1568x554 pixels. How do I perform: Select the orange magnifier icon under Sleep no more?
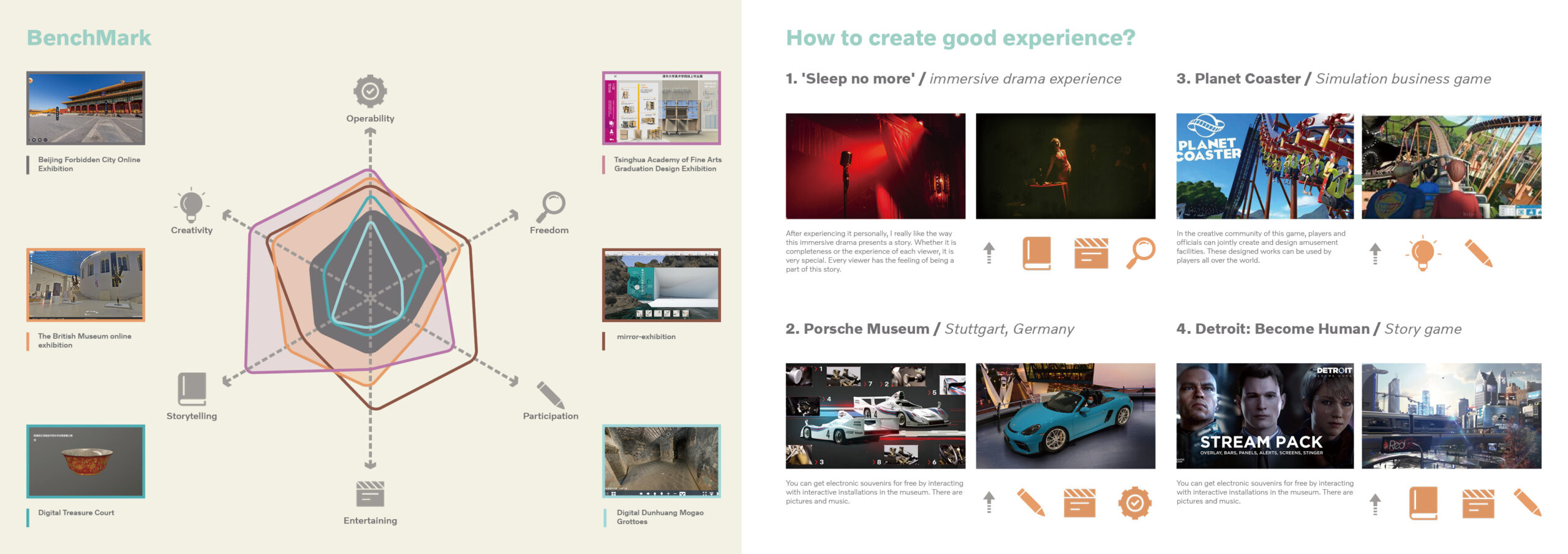[x=1140, y=253]
